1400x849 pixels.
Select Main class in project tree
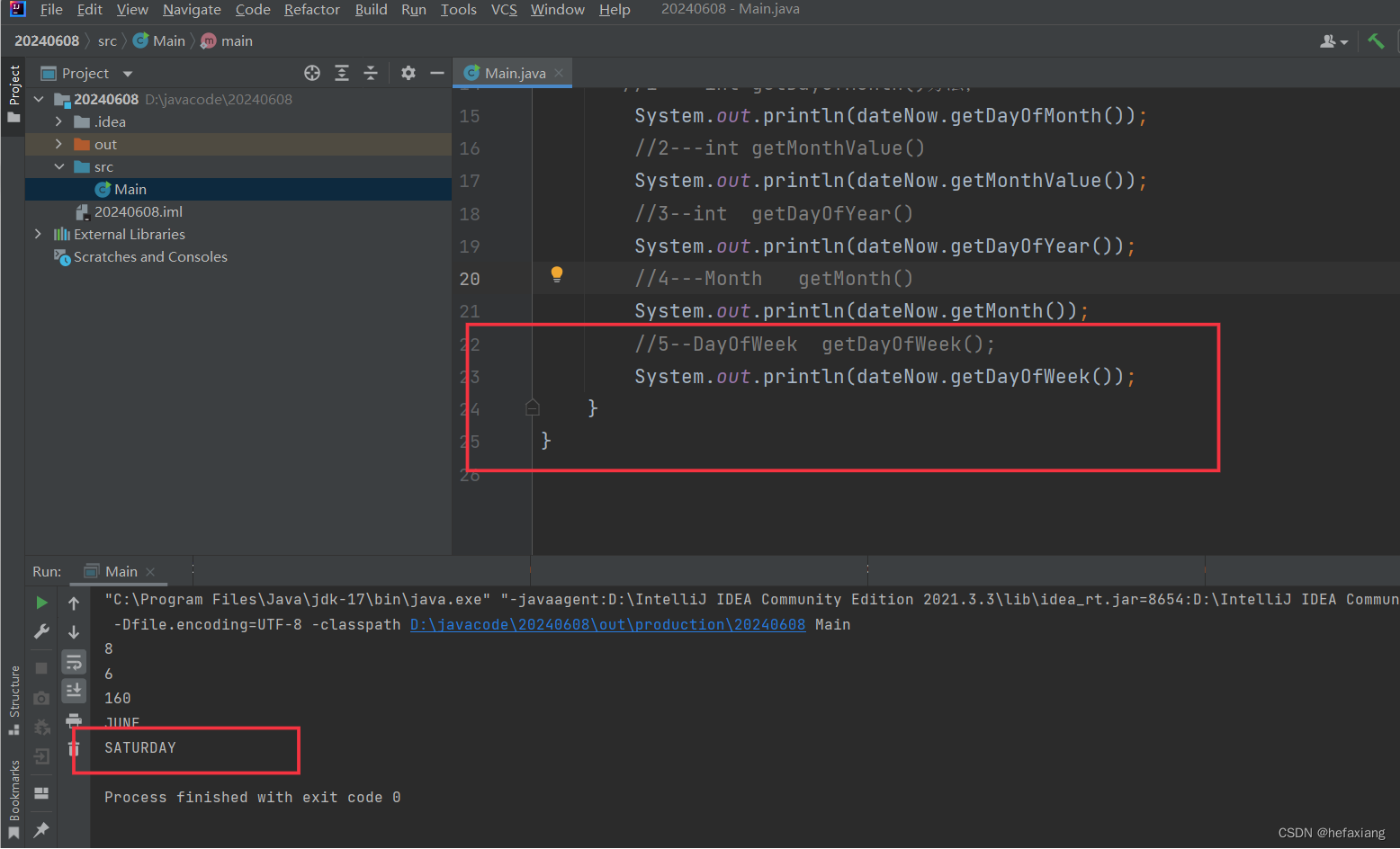[130, 189]
